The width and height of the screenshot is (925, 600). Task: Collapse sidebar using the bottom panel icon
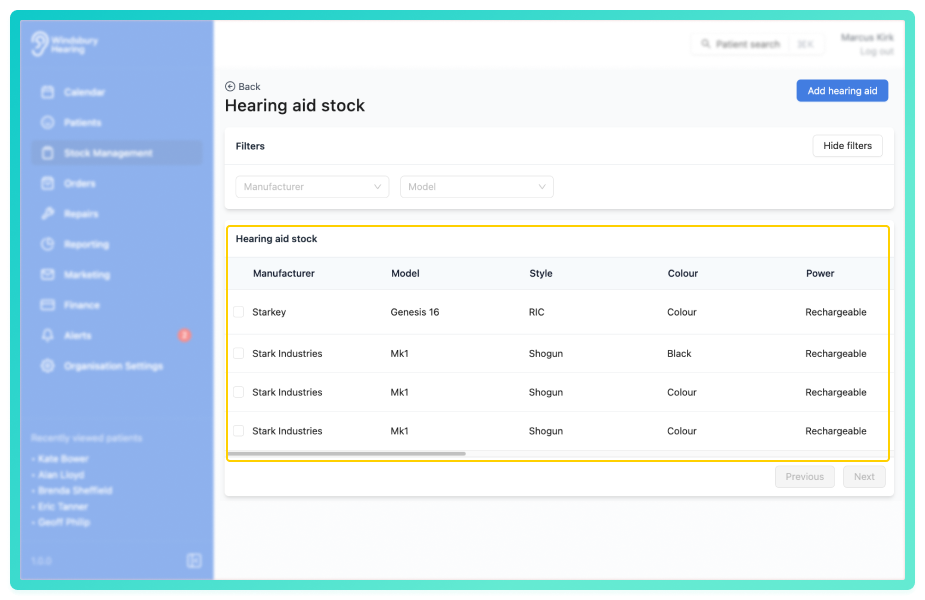[194, 560]
